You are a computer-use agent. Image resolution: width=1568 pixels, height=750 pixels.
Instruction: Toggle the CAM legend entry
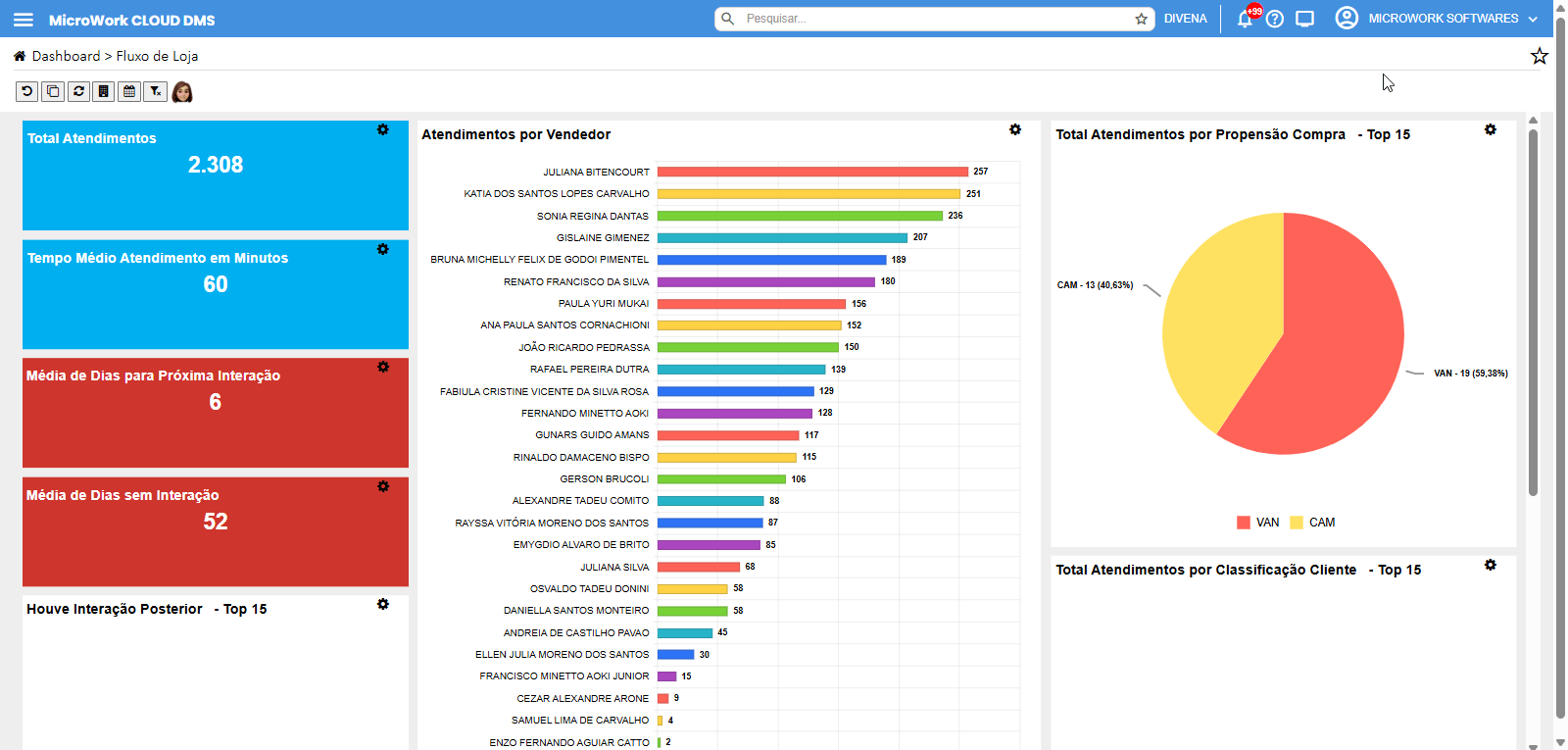click(1313, 523)
